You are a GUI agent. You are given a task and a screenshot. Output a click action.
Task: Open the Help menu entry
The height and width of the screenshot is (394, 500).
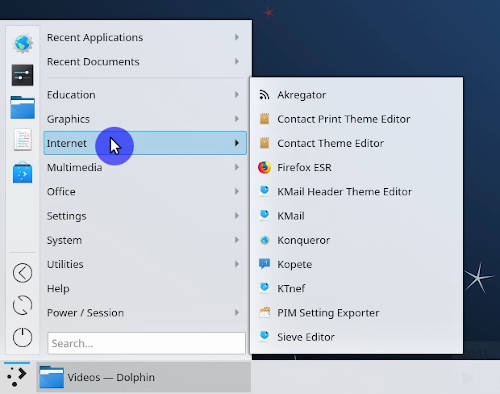pos(145,288)
